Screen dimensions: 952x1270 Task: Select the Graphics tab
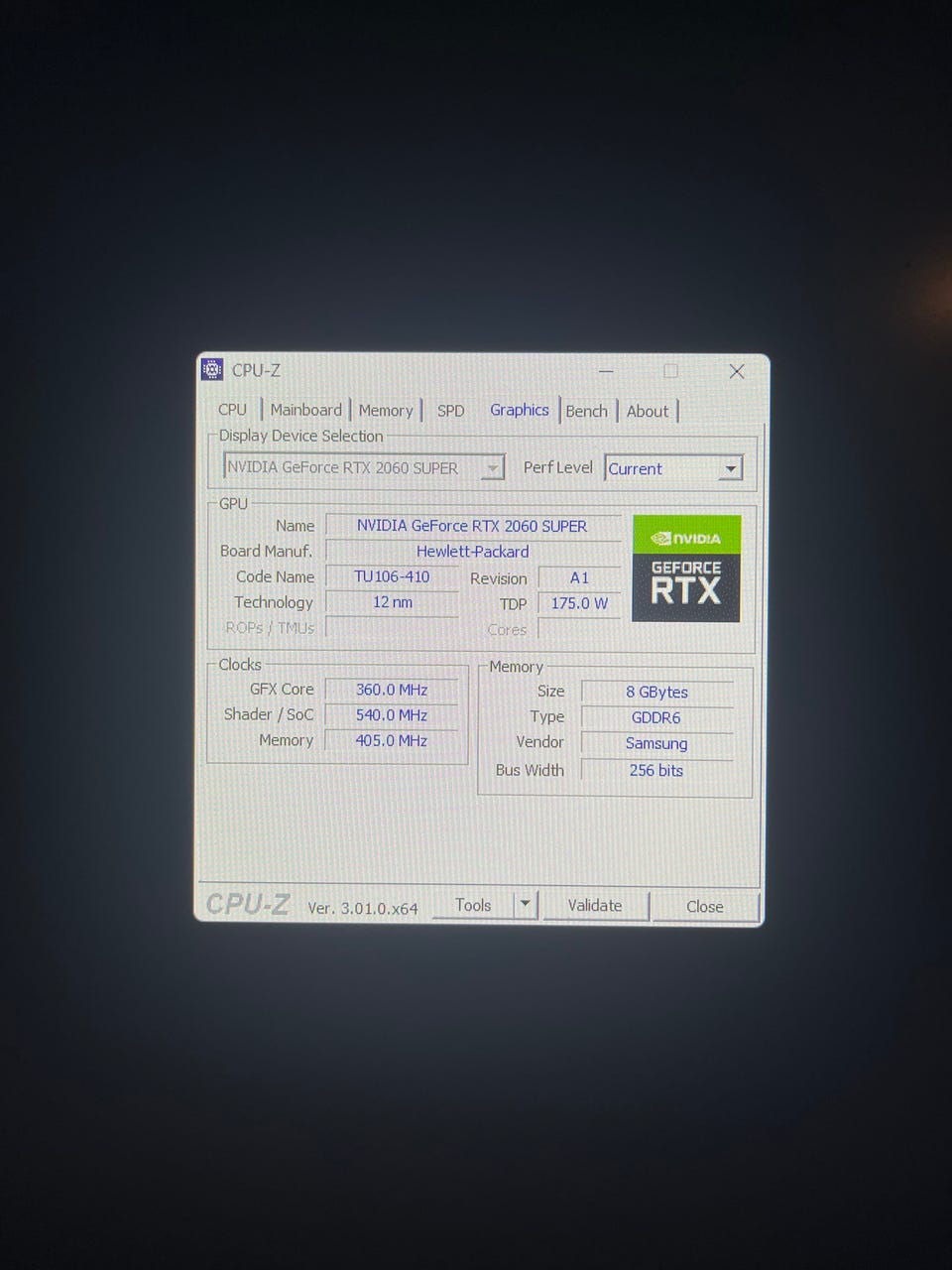tap(519, 410)
